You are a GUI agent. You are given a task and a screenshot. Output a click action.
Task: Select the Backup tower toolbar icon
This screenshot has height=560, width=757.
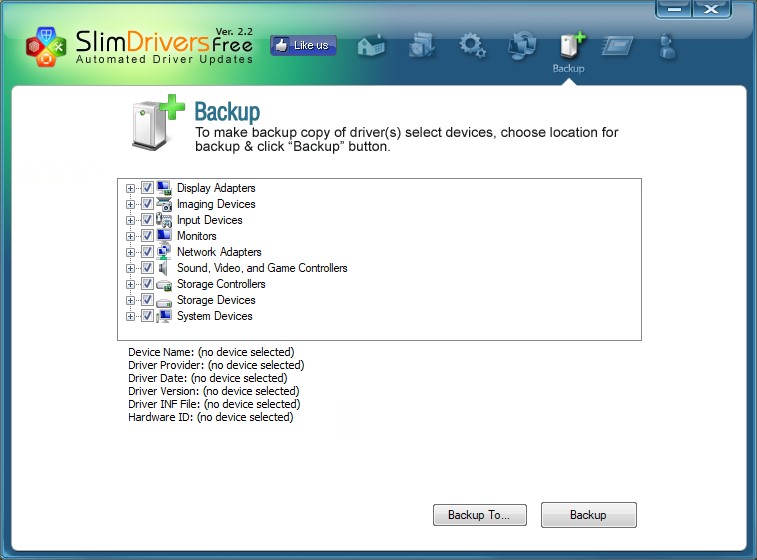pos(572,45)
